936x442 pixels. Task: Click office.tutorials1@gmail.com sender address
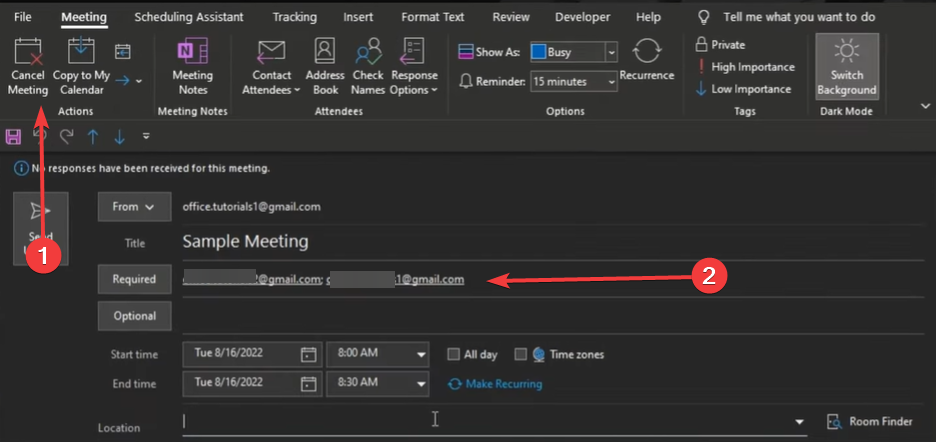[251, 207]
